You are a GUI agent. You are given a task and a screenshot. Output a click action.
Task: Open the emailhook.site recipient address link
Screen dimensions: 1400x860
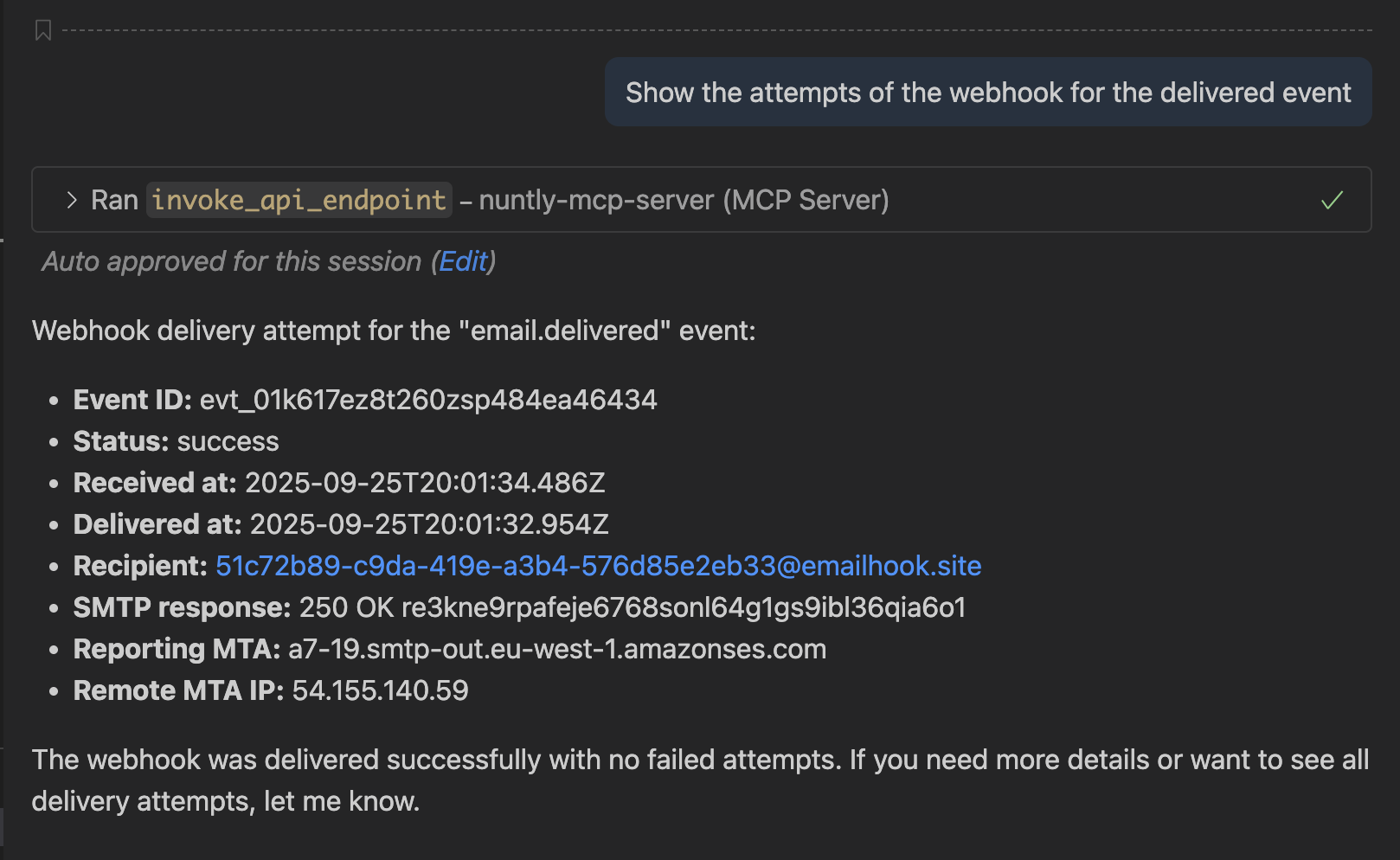(x=598, y=566)
